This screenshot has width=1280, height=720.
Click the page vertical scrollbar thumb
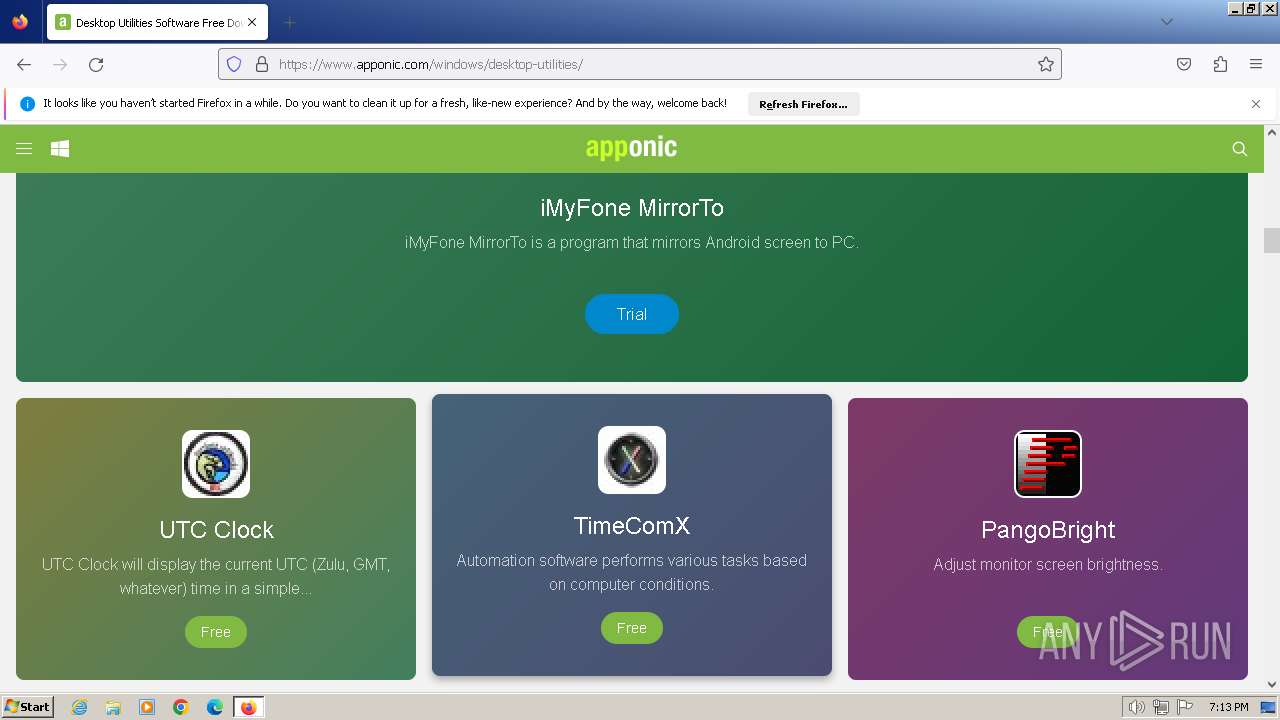pyautogui.click(x=1272, y=241)
